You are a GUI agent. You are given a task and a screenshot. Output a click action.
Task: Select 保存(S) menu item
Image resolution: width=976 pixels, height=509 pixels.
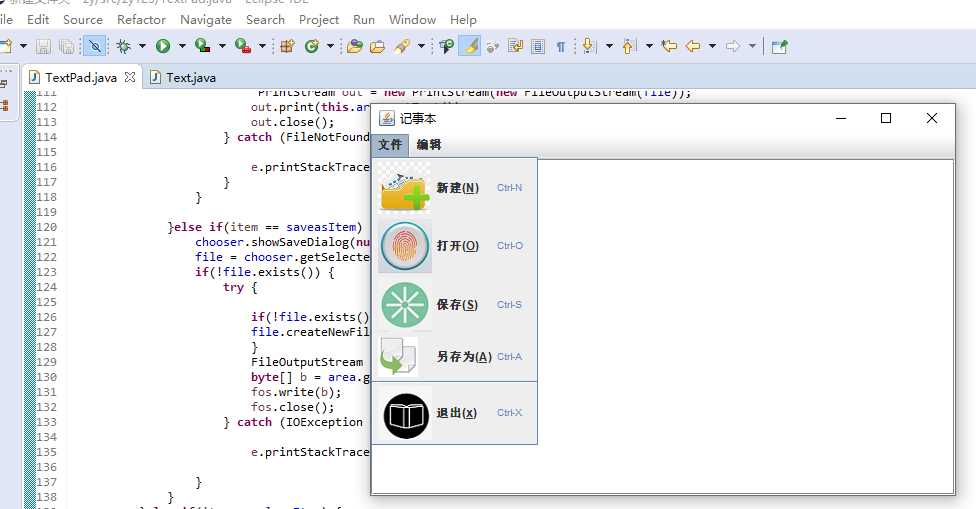(454, 304)
